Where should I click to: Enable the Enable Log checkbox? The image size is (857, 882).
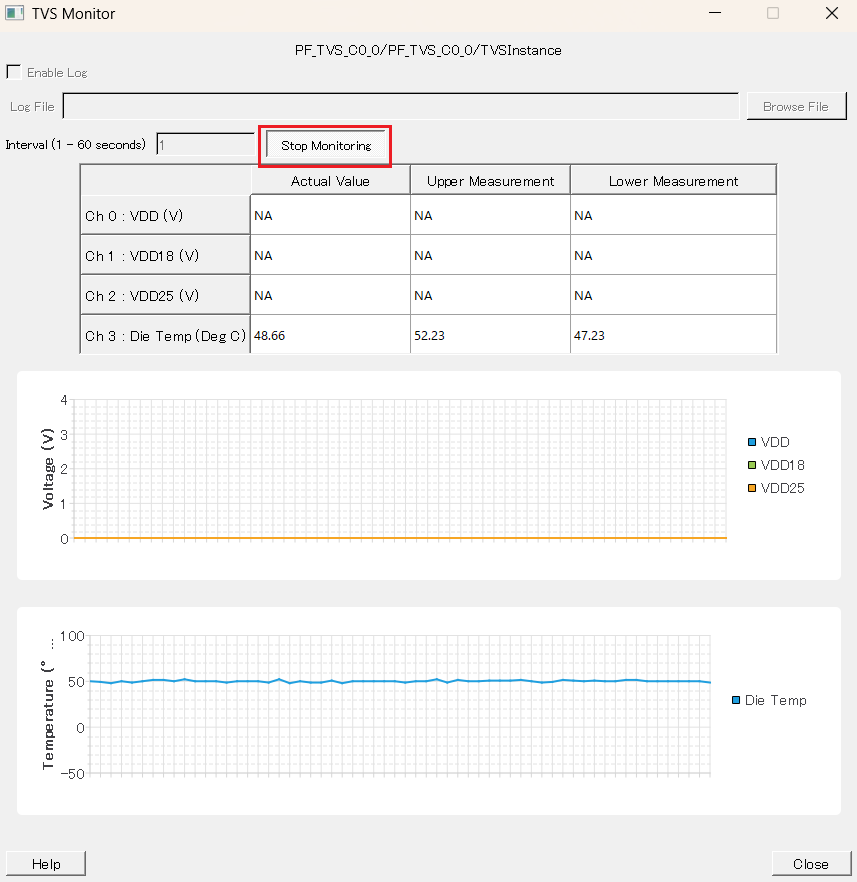pyautogui.click(x=14, y=72)
